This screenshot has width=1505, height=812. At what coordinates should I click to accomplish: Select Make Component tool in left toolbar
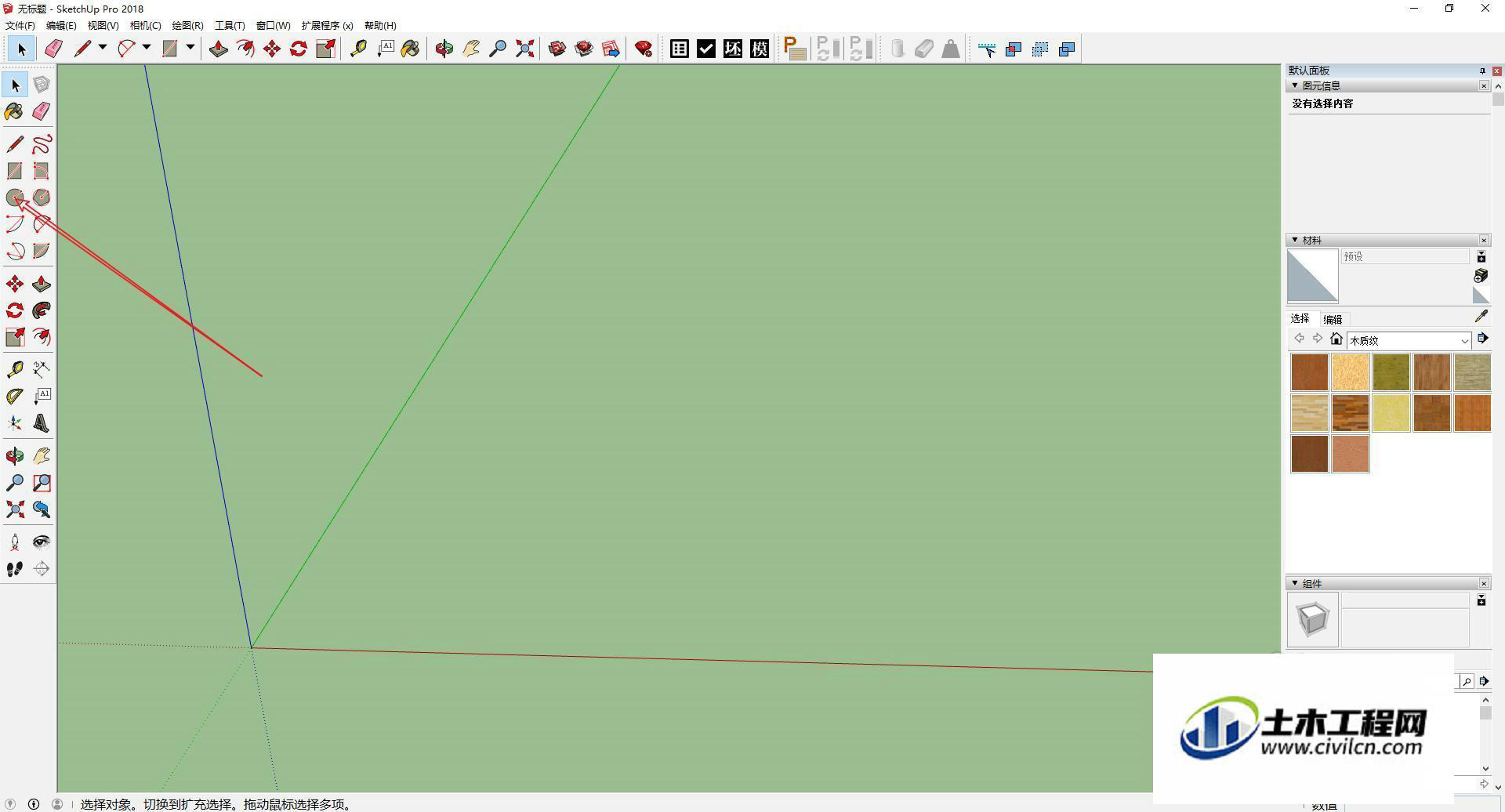coord(42,85)
